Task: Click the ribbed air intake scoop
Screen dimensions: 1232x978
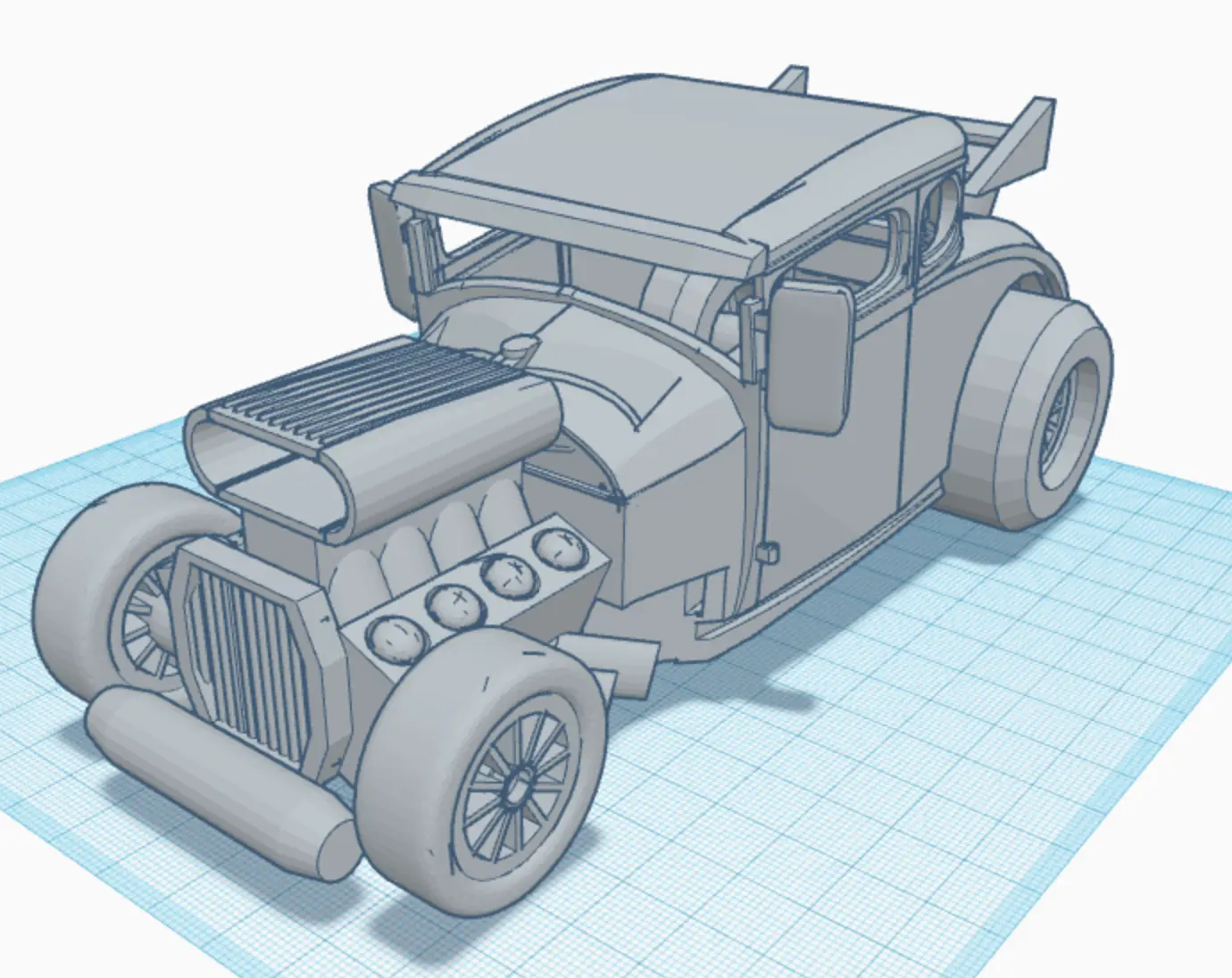Action: pyautogui.click(x=357, y=393)
